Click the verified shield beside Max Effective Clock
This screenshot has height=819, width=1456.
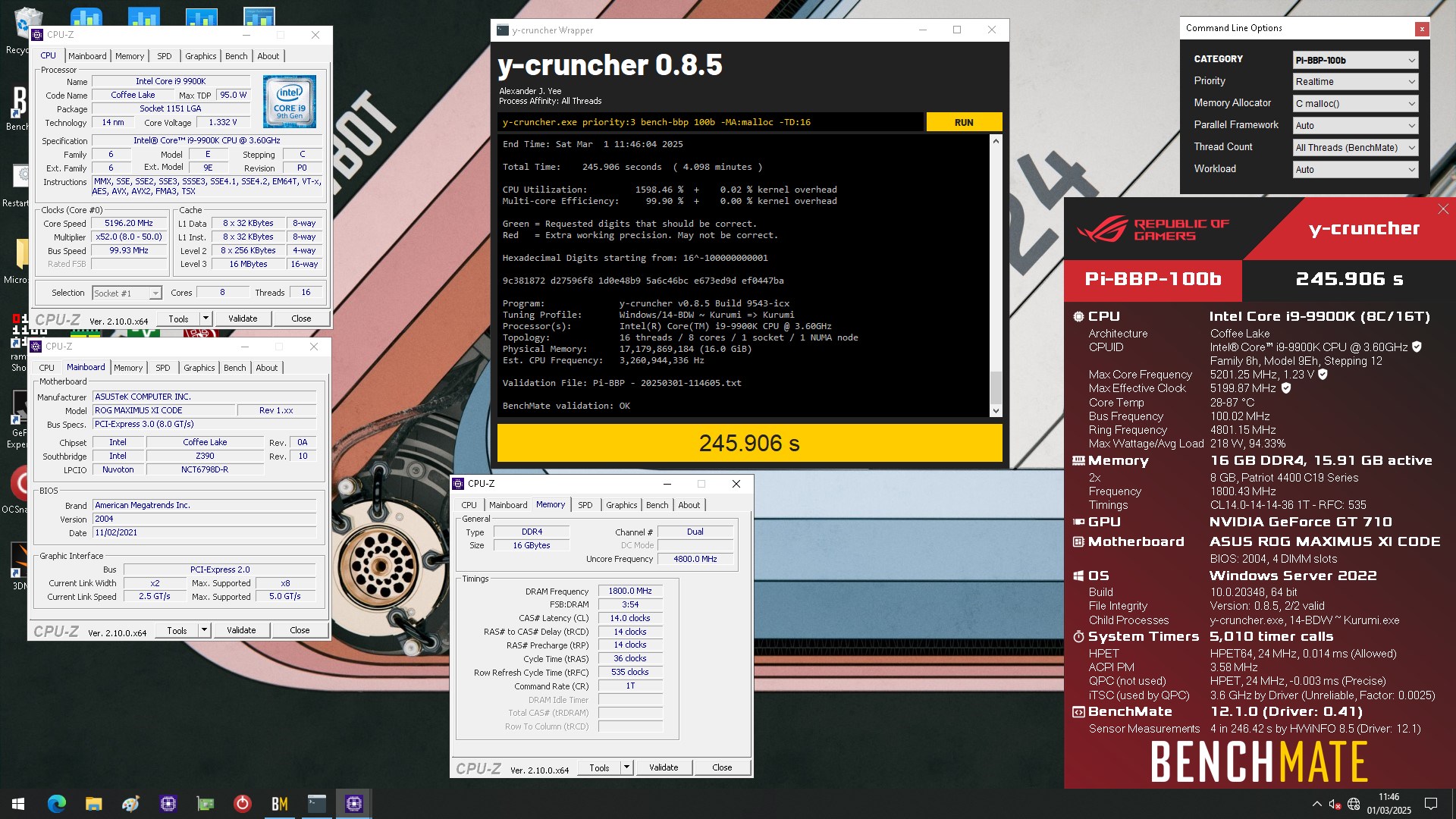point(1286,388)
